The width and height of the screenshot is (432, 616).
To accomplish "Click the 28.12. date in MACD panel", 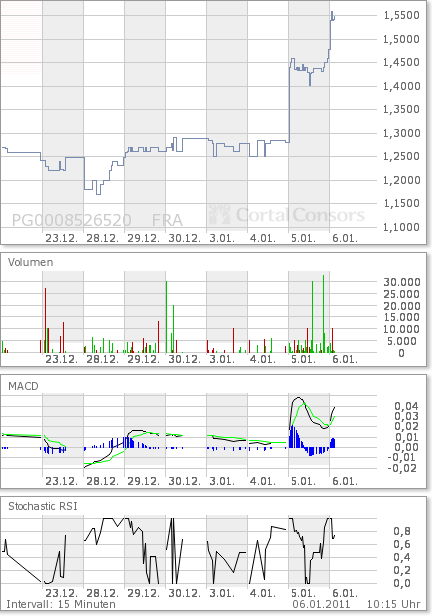I will [x=102, y=481].
